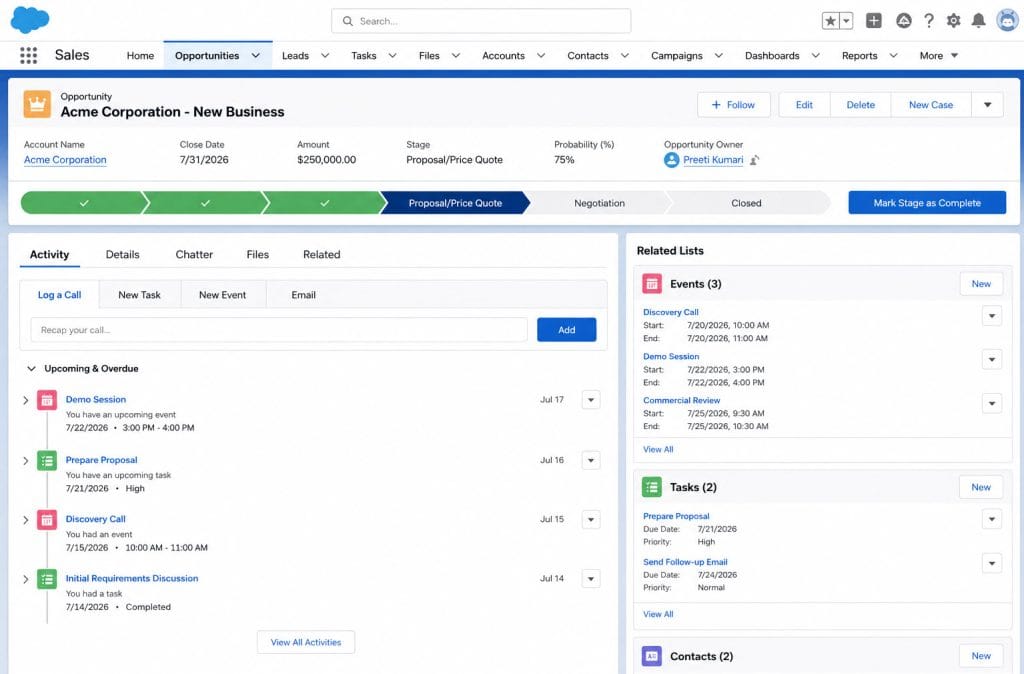The width and height of the screenshot is (1024, 674).
Task: Open the Reports nav tab
Action: pos(859,56)
